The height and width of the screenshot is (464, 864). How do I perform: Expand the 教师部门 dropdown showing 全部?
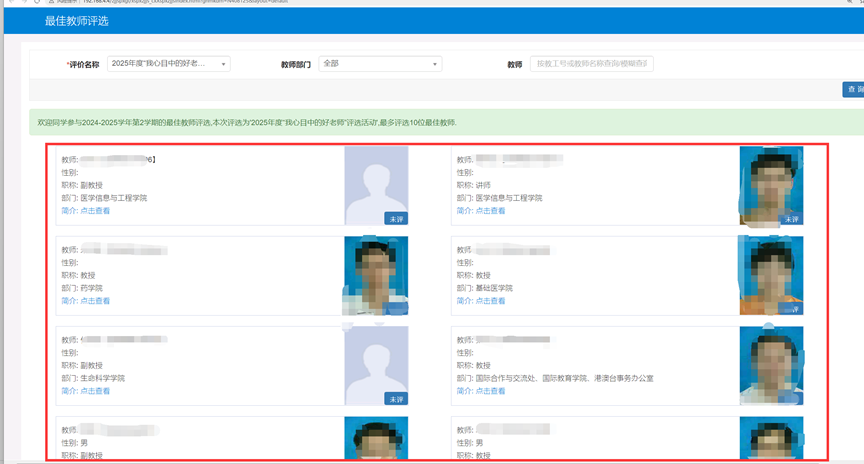pyautogui.click(x=380, y=64)
